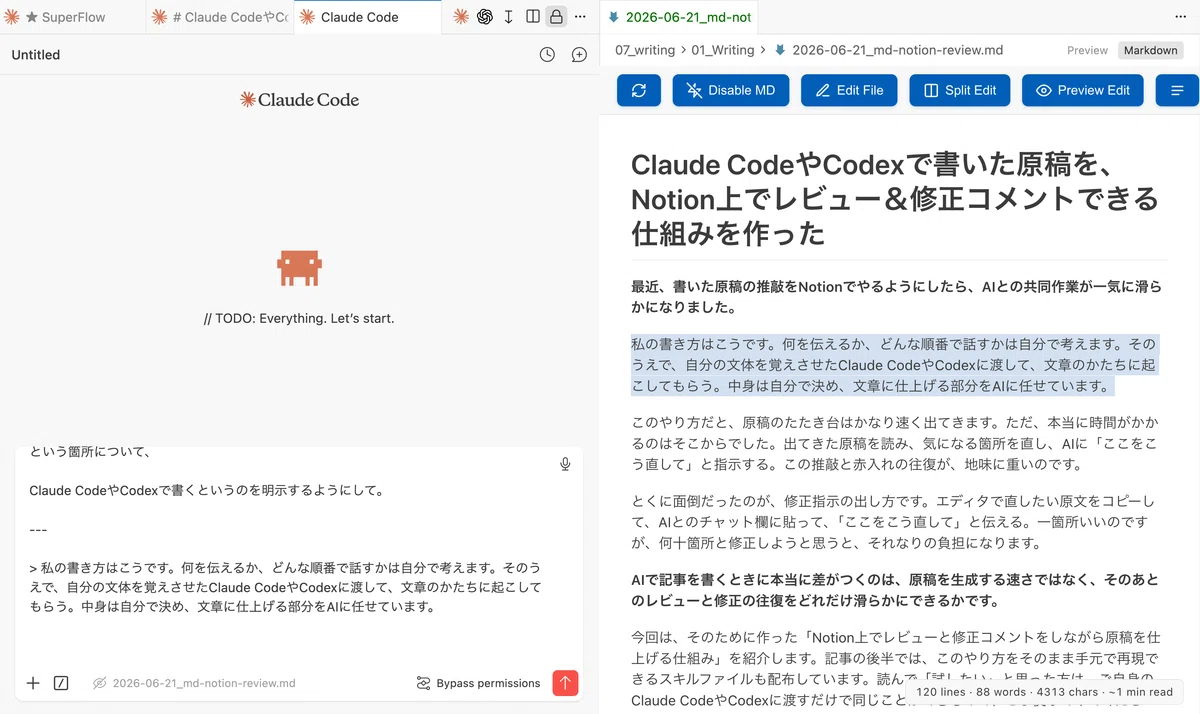Viewport: 1200px width, 714px height.
Task: Switch to the '# Claude CodeやCo' tab
Action: [x=220, y=17]
